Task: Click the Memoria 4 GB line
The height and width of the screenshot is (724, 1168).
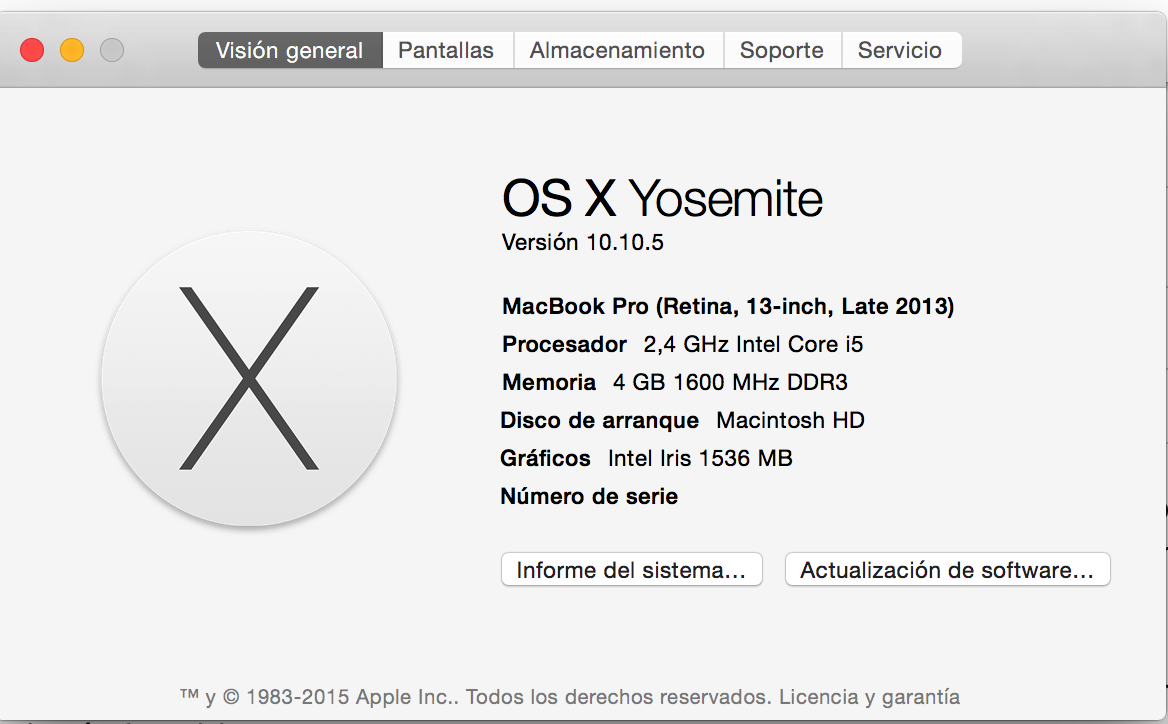Action: coord(675,382)
